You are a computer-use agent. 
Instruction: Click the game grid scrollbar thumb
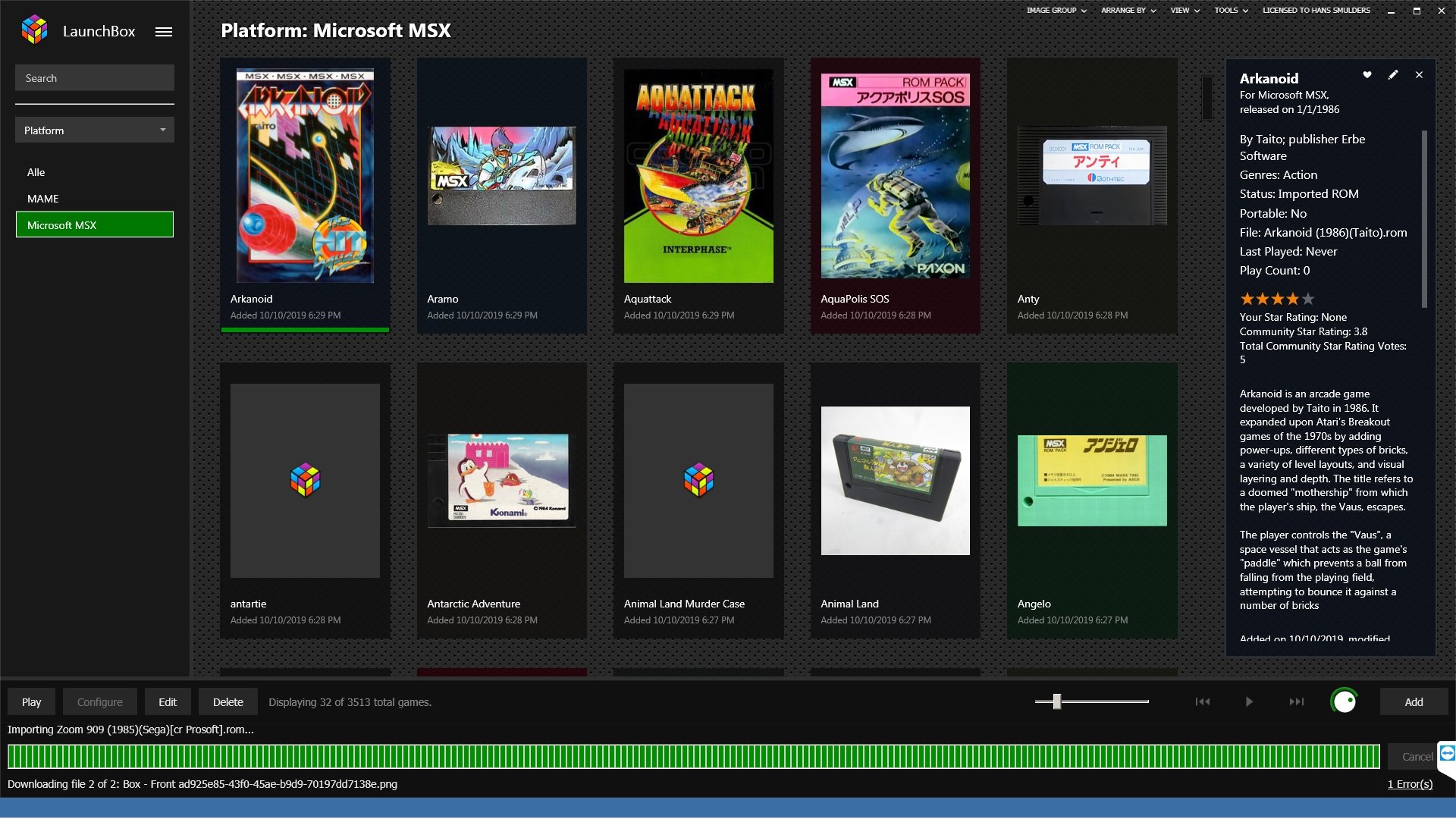coord(1207,98)
